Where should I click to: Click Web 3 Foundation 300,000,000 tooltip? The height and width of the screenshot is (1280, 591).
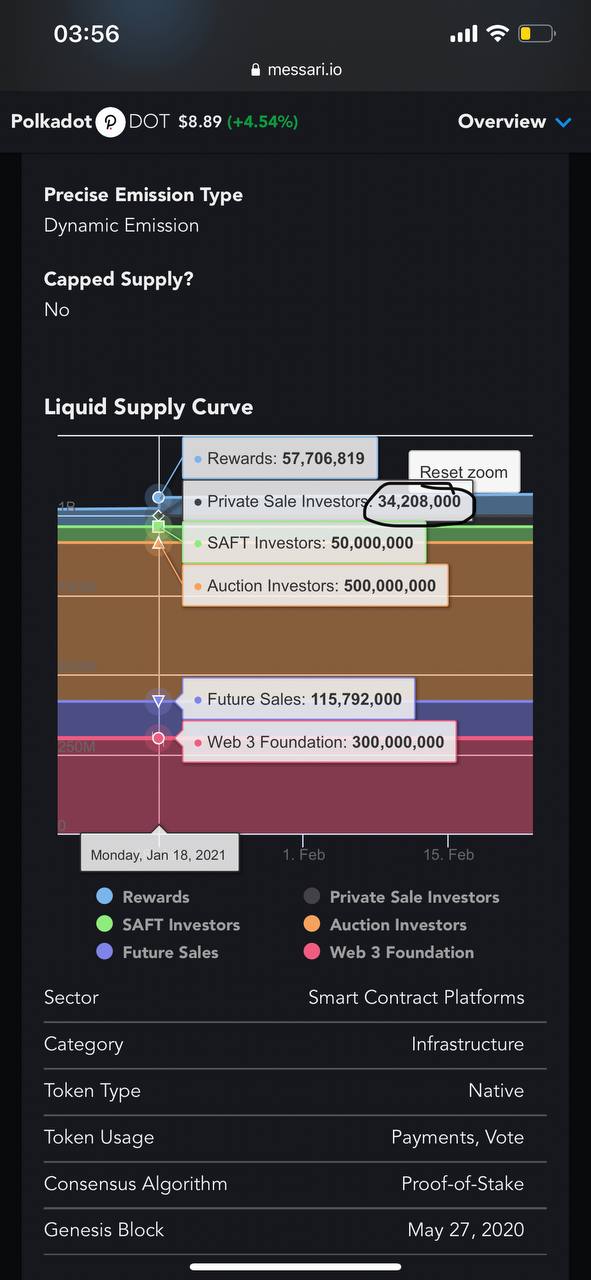point(319,742)
